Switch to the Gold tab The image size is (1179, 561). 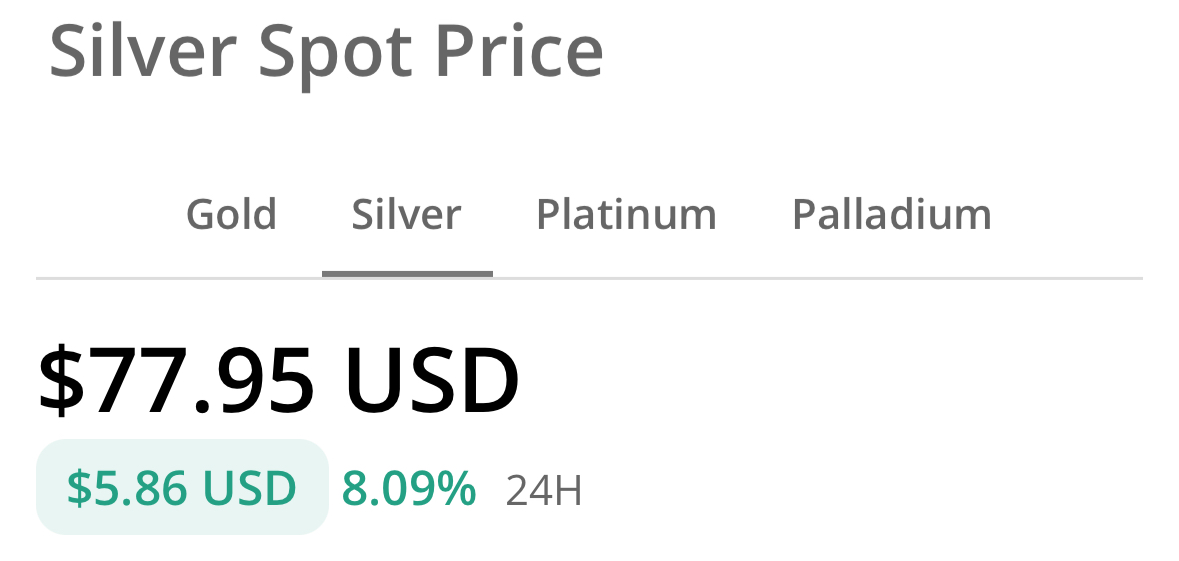[231, 214]
